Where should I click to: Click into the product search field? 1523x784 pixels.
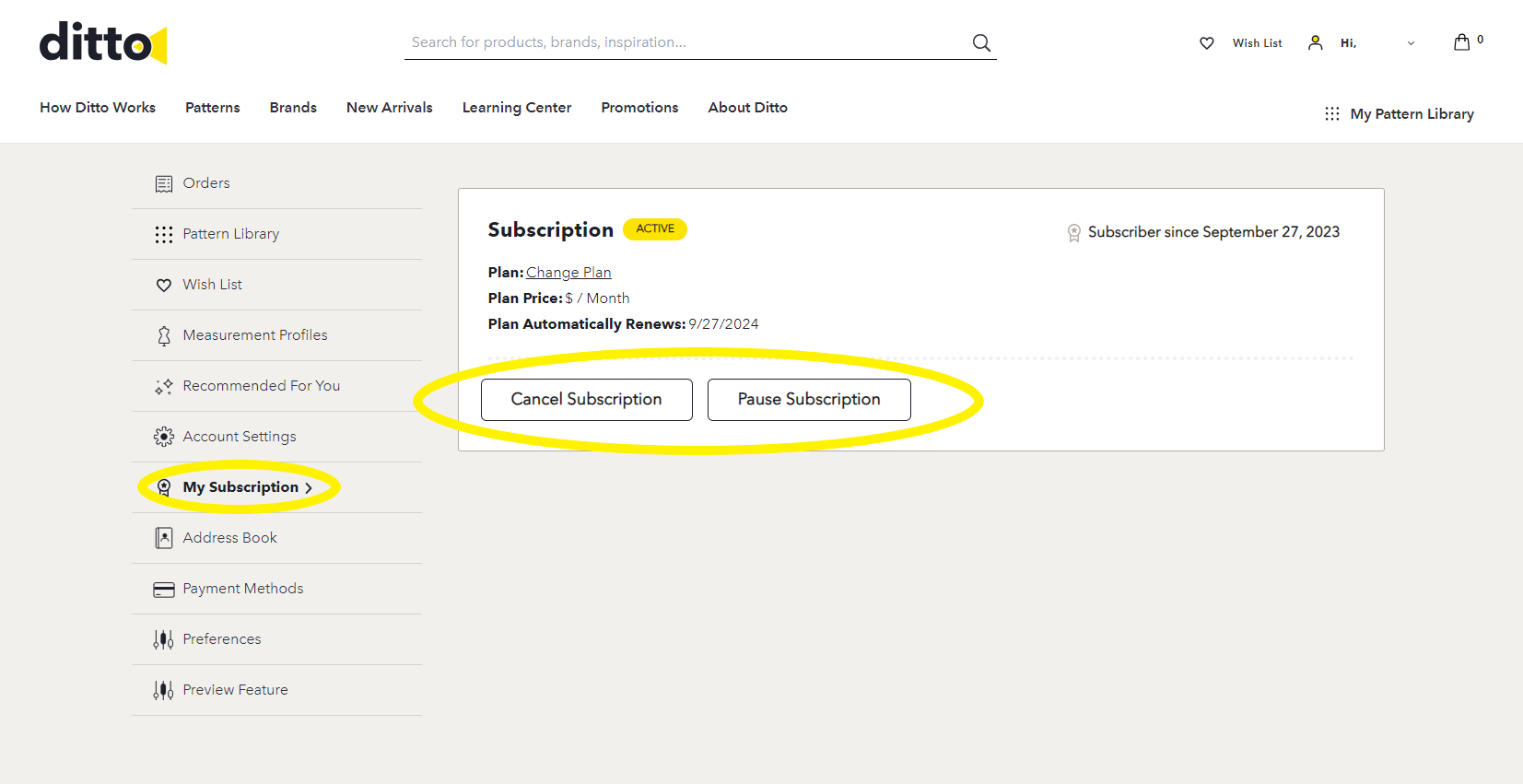[682, 42]
